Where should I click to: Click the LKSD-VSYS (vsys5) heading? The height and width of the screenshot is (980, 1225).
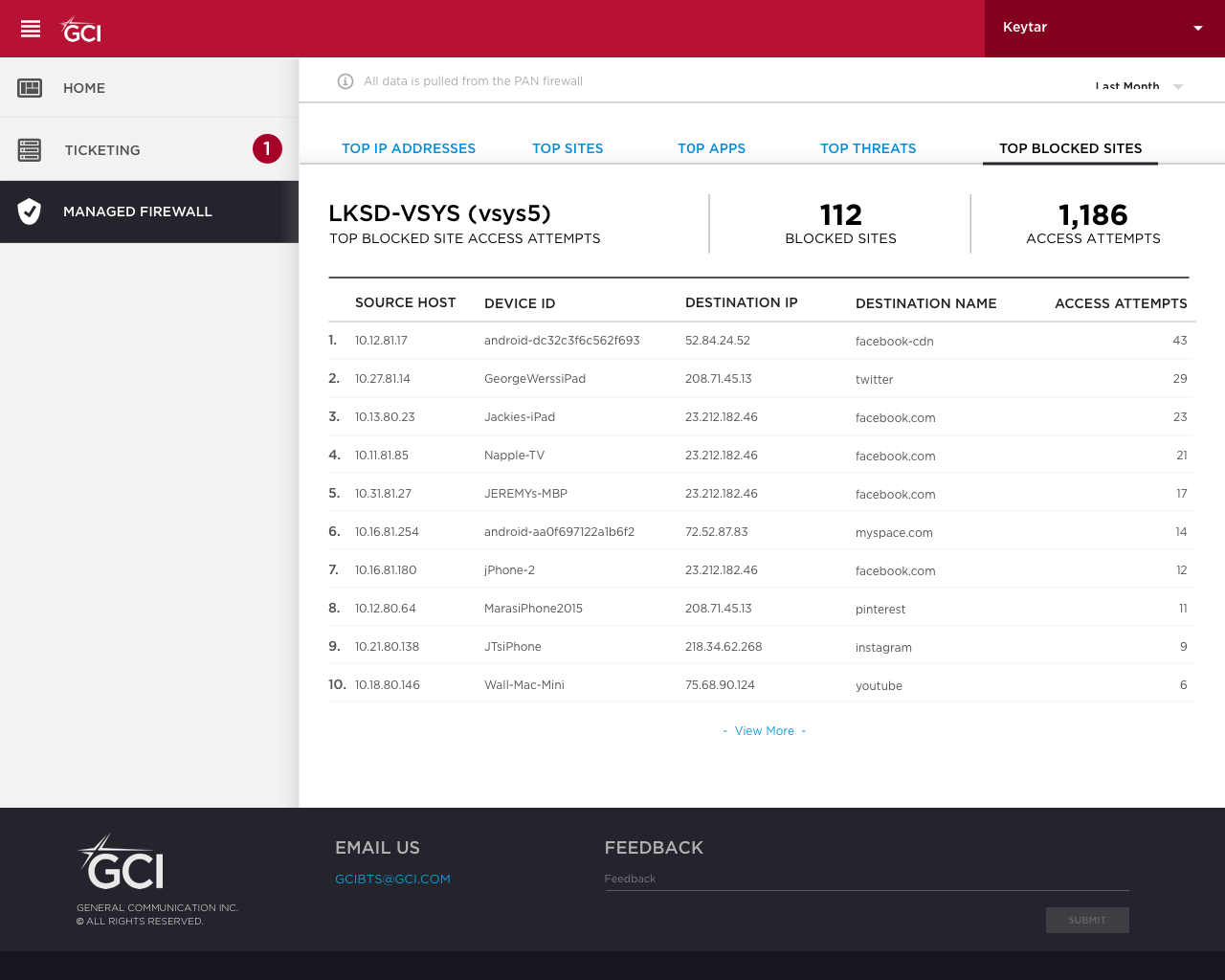(x=439, y=213)
